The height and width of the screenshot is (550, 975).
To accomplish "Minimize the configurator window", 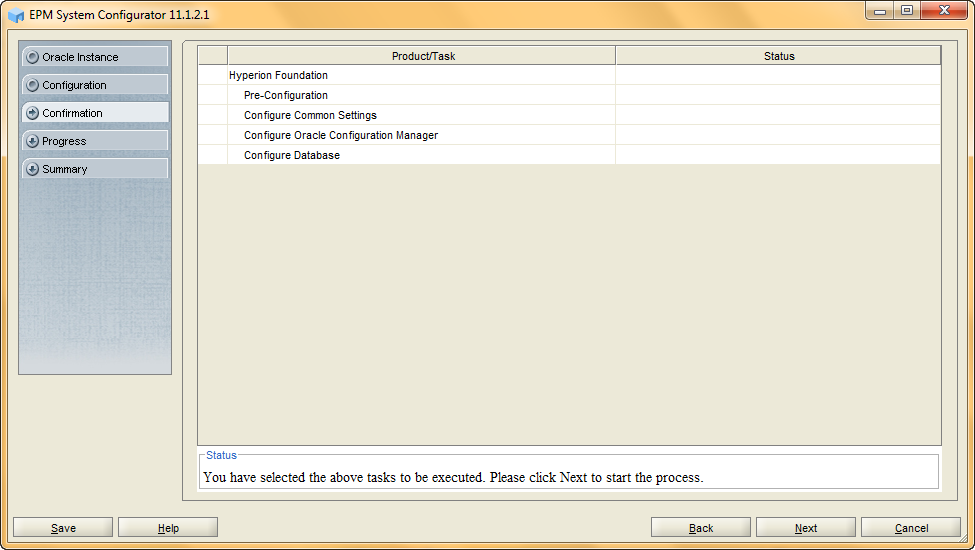I will click(880, 11).
